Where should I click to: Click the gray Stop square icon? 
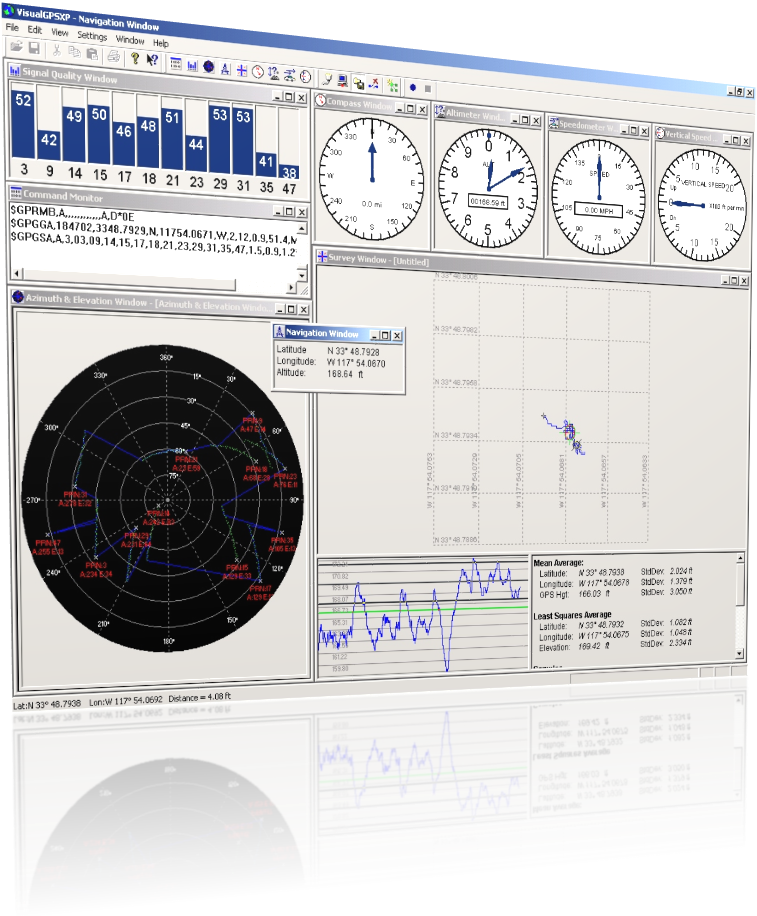point(428,88)
